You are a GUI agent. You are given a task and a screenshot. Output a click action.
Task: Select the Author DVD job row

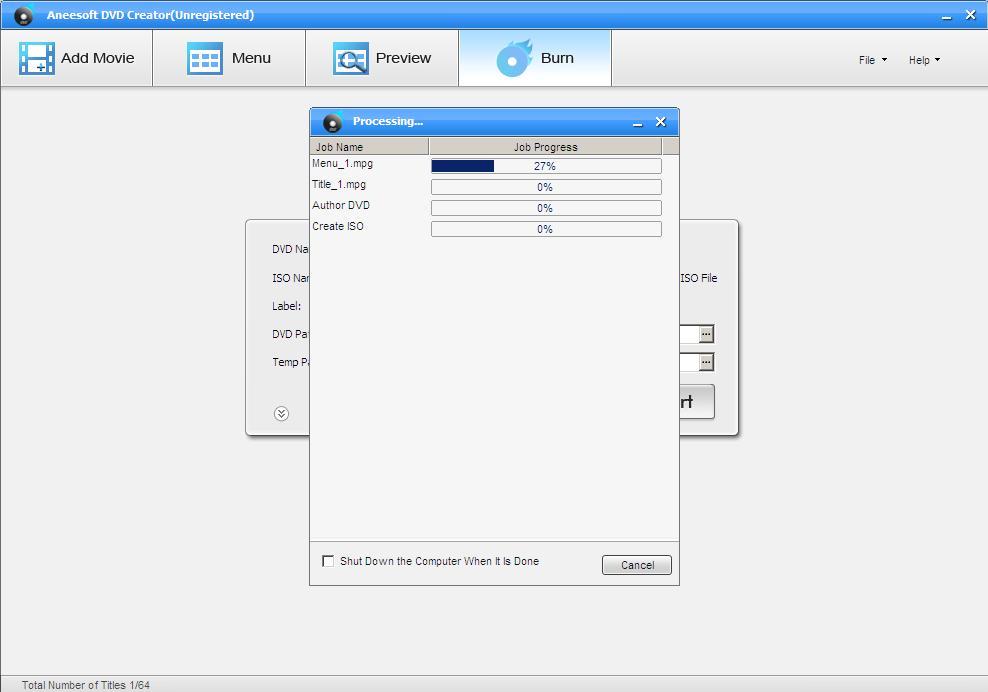click(x=486, y=207)
